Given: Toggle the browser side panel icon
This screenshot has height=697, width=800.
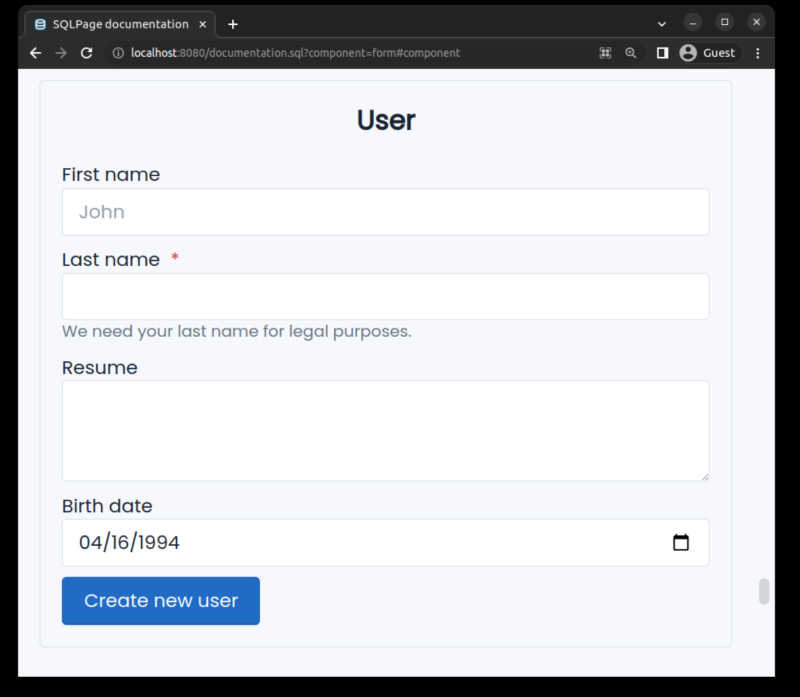Looking at the screenshot, I should [662, 53].
